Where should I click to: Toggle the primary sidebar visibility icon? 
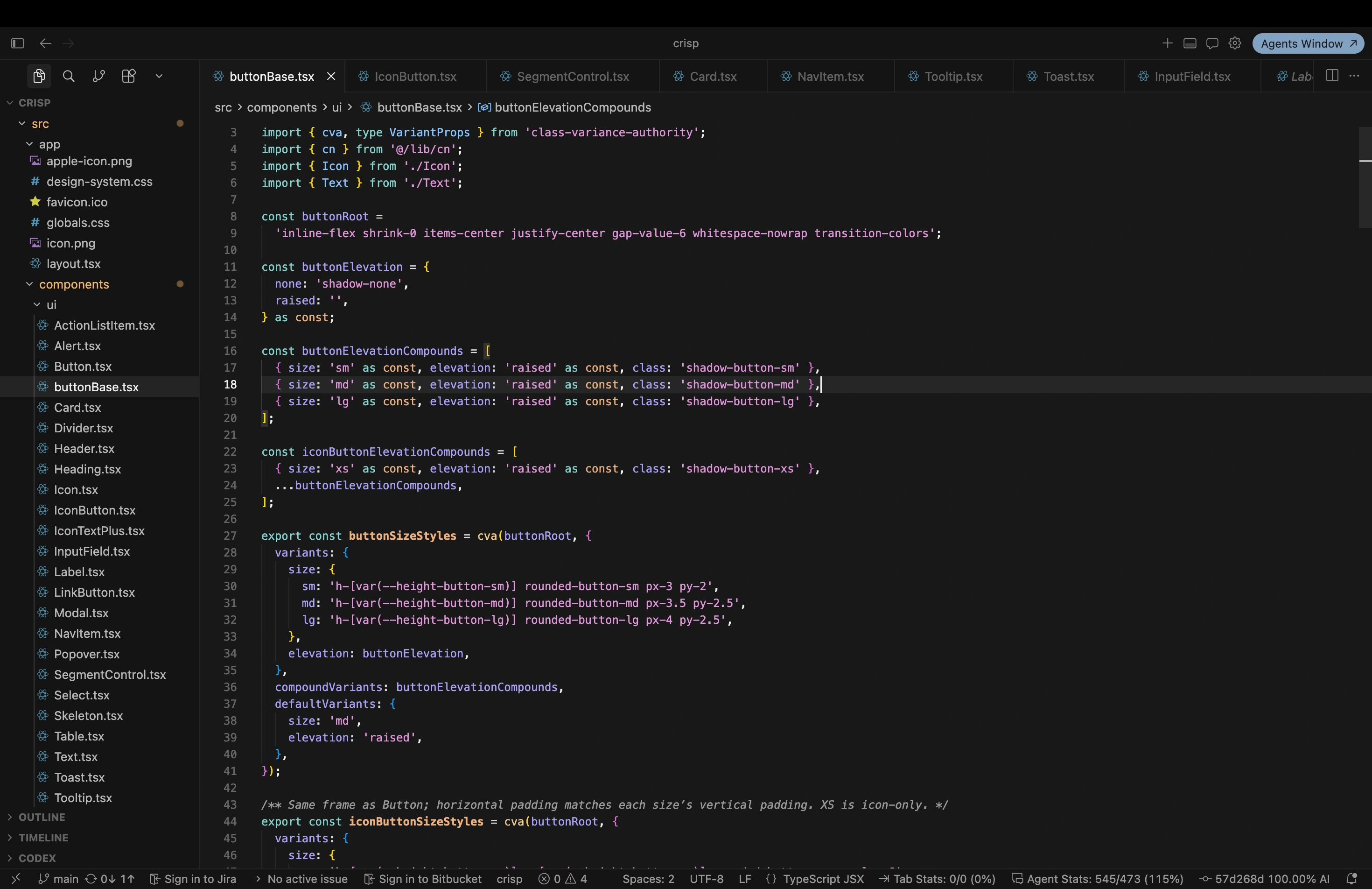tap(17, 43)
